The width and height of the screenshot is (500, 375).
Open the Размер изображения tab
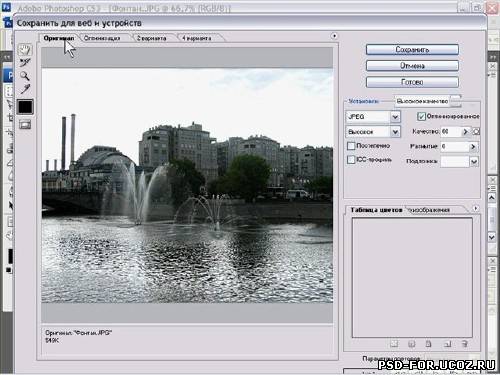[x=429, y=210]
